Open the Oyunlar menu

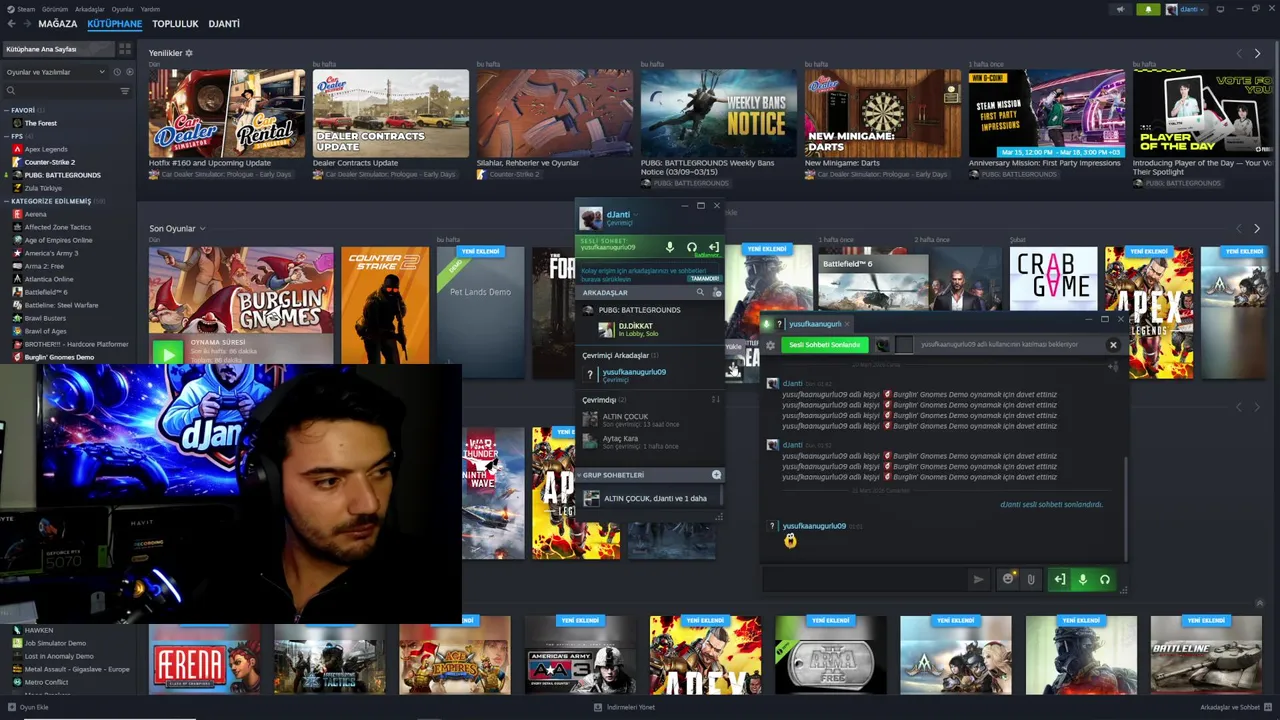pyautogui.click(x=122, y=9)
